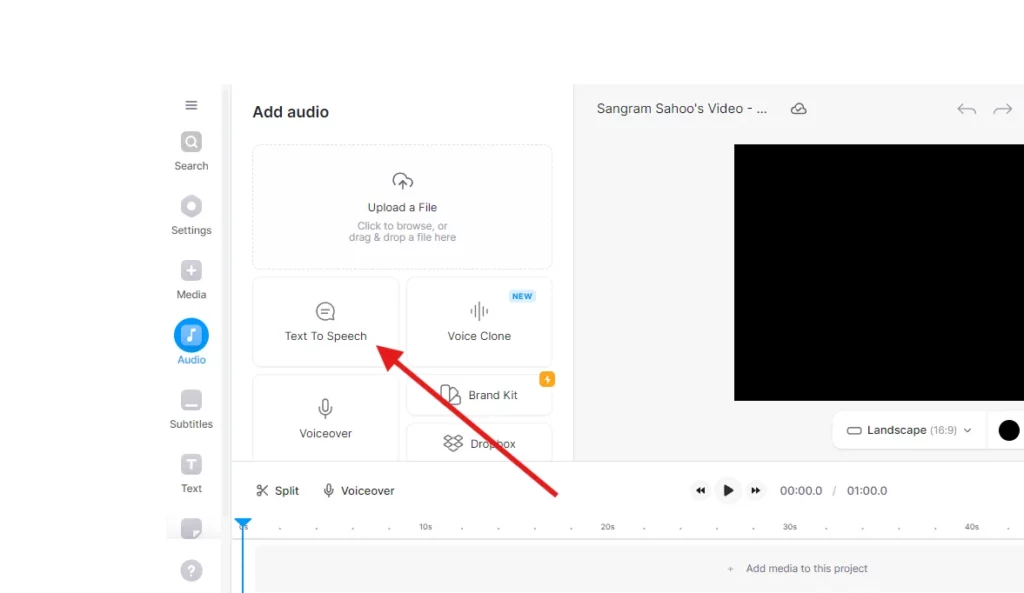The height and width of the screenshot is (593, 1024).
Task: Open the Landscape (16:9) aspect dropdown
Action: point(909,430)
